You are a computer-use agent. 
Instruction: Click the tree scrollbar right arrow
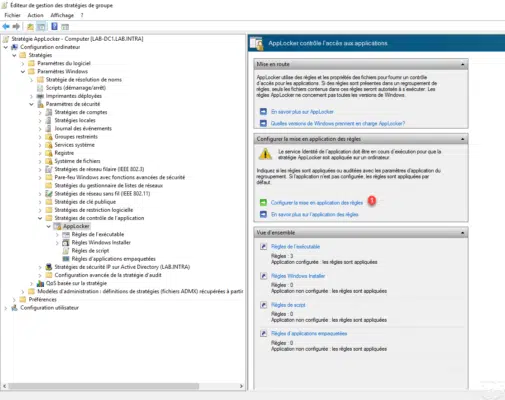[x=241, y=386]
